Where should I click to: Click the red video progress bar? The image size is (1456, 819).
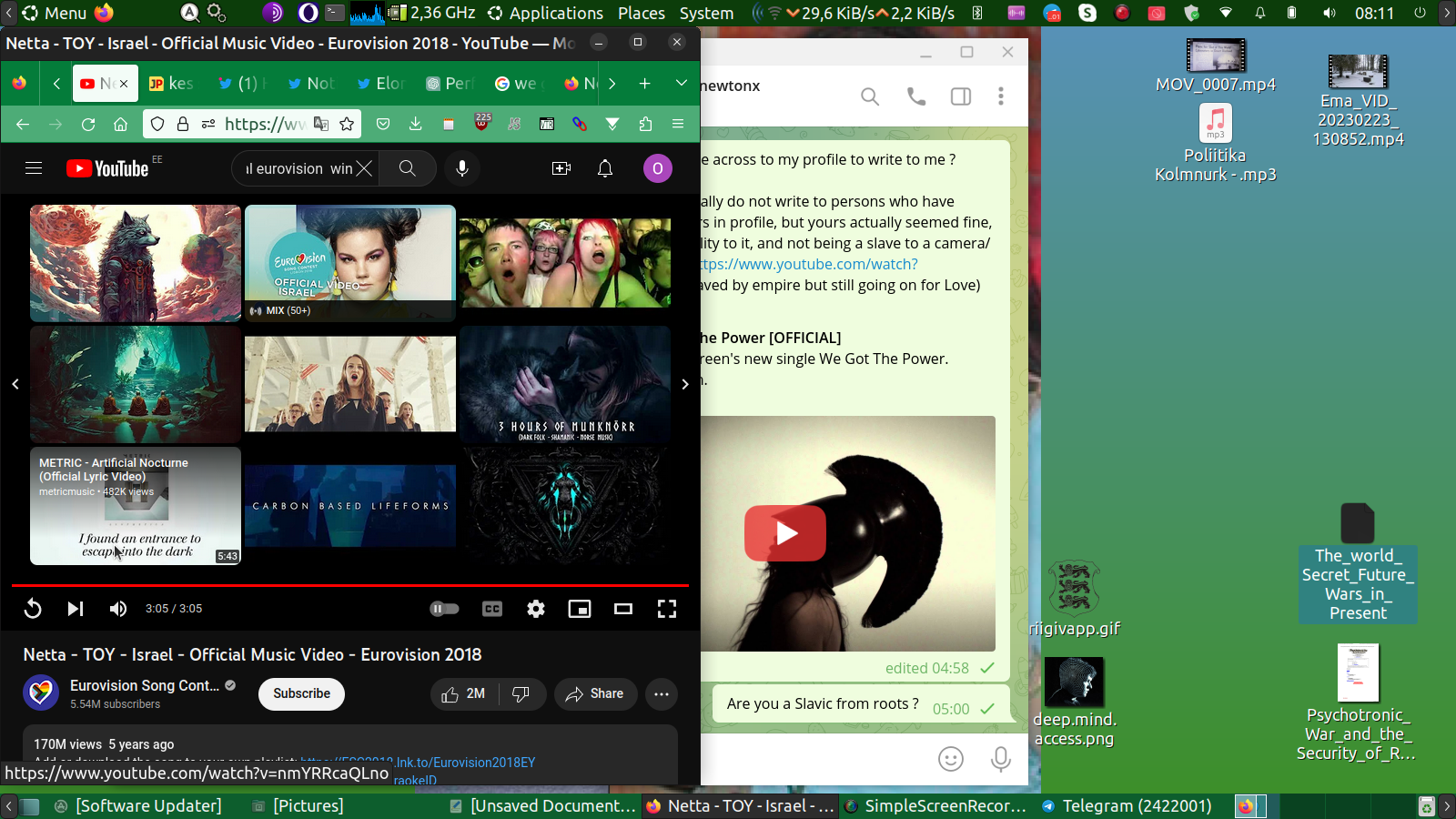pos(350,585)
